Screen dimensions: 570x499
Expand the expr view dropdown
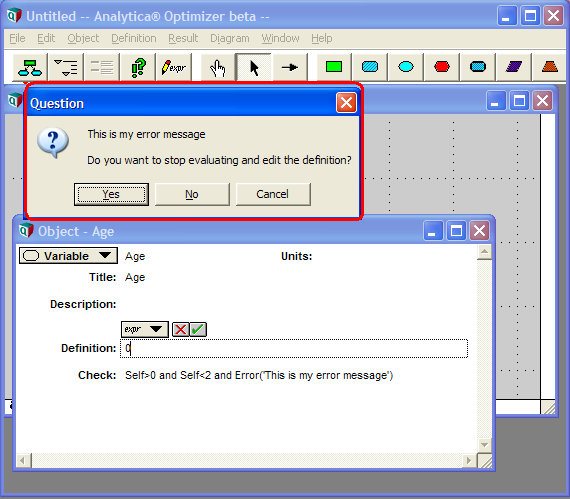tap(145, 329)
